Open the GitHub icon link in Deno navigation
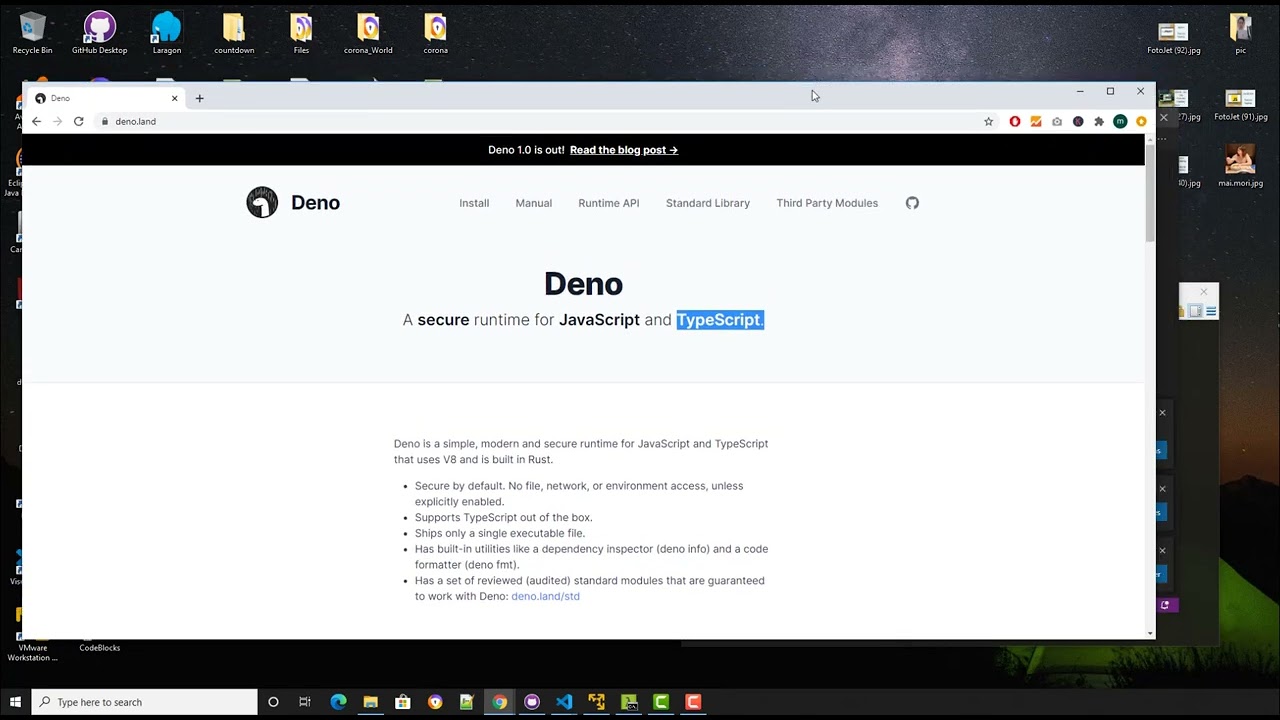Viewport: 1280px width, 720px height. click(x=912, y=203)
